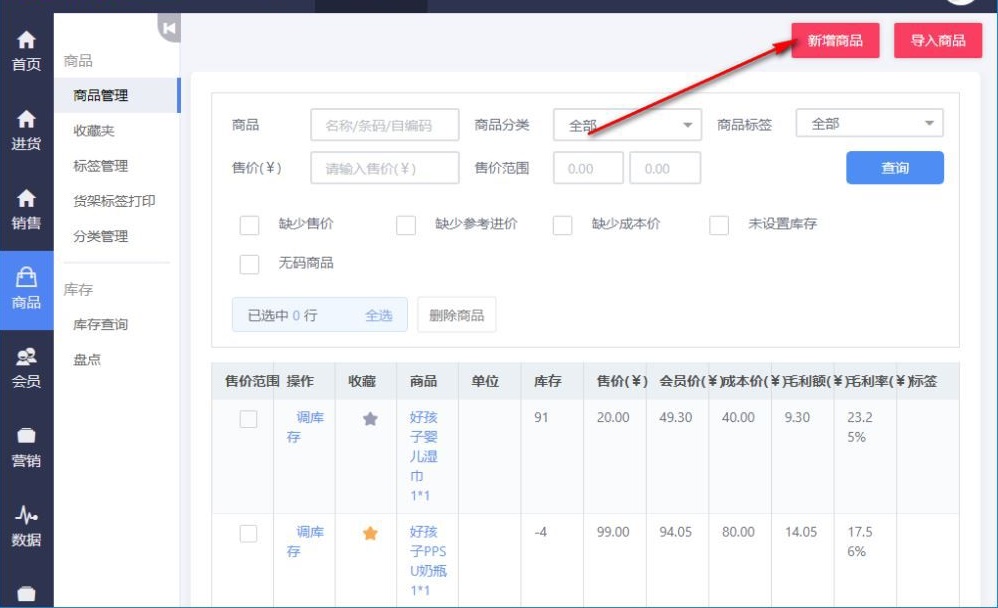Tick the checkbox of the 好孩子PPSU奶瓶 row
The height and width of the screenshot is (608, 998).
tap(247, 534)
